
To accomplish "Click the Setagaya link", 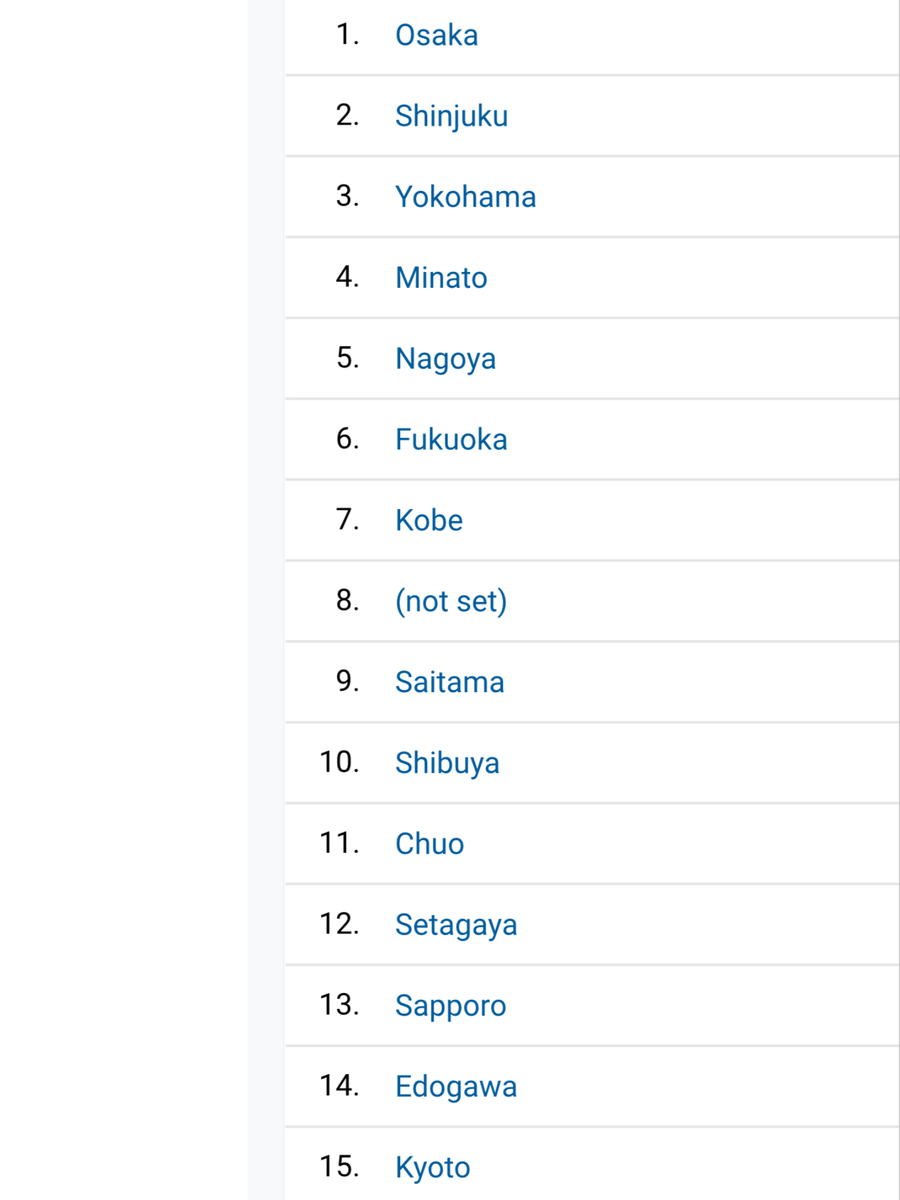I will 456,925.
